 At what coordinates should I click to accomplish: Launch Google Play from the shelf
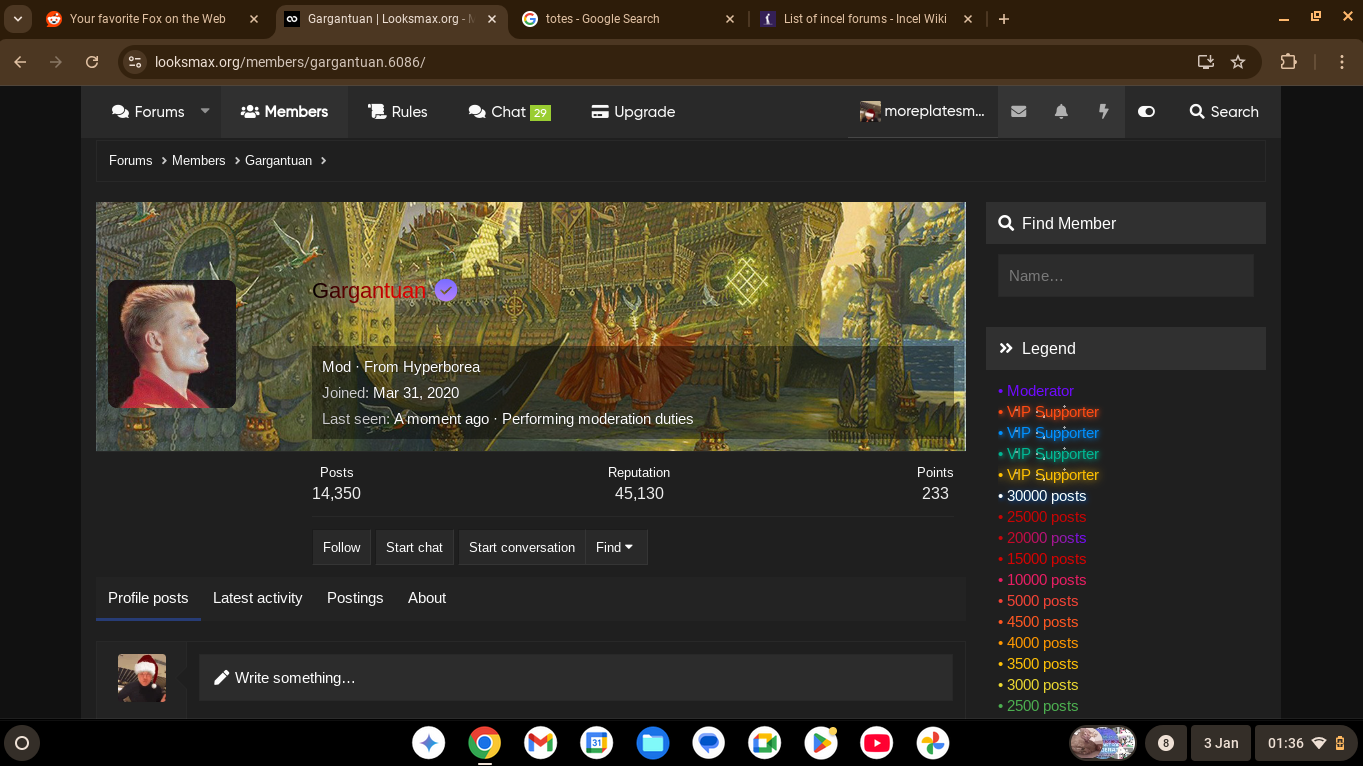pos(820,743)
